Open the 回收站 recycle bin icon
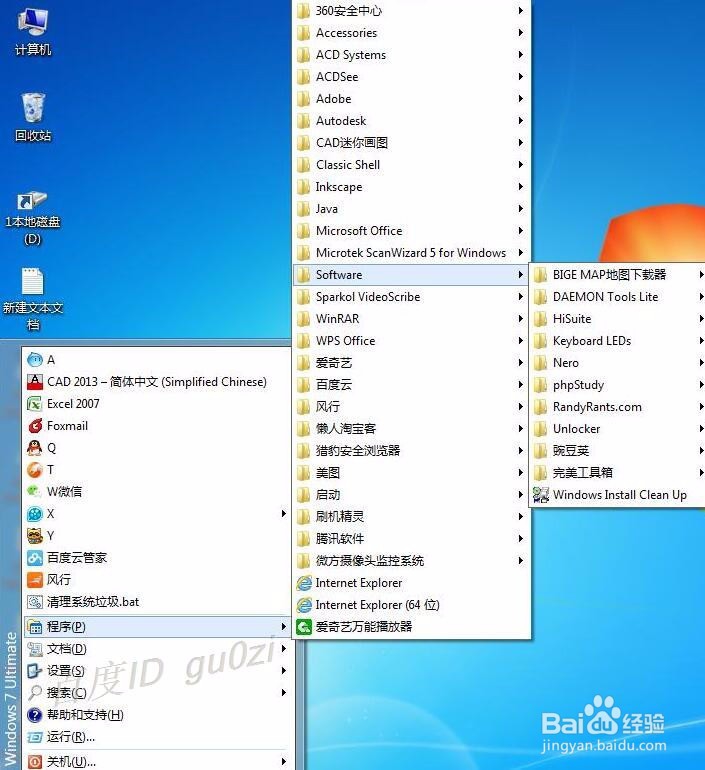Image resolution: width=705 pixels, height=770 pixels. [33, 117]
